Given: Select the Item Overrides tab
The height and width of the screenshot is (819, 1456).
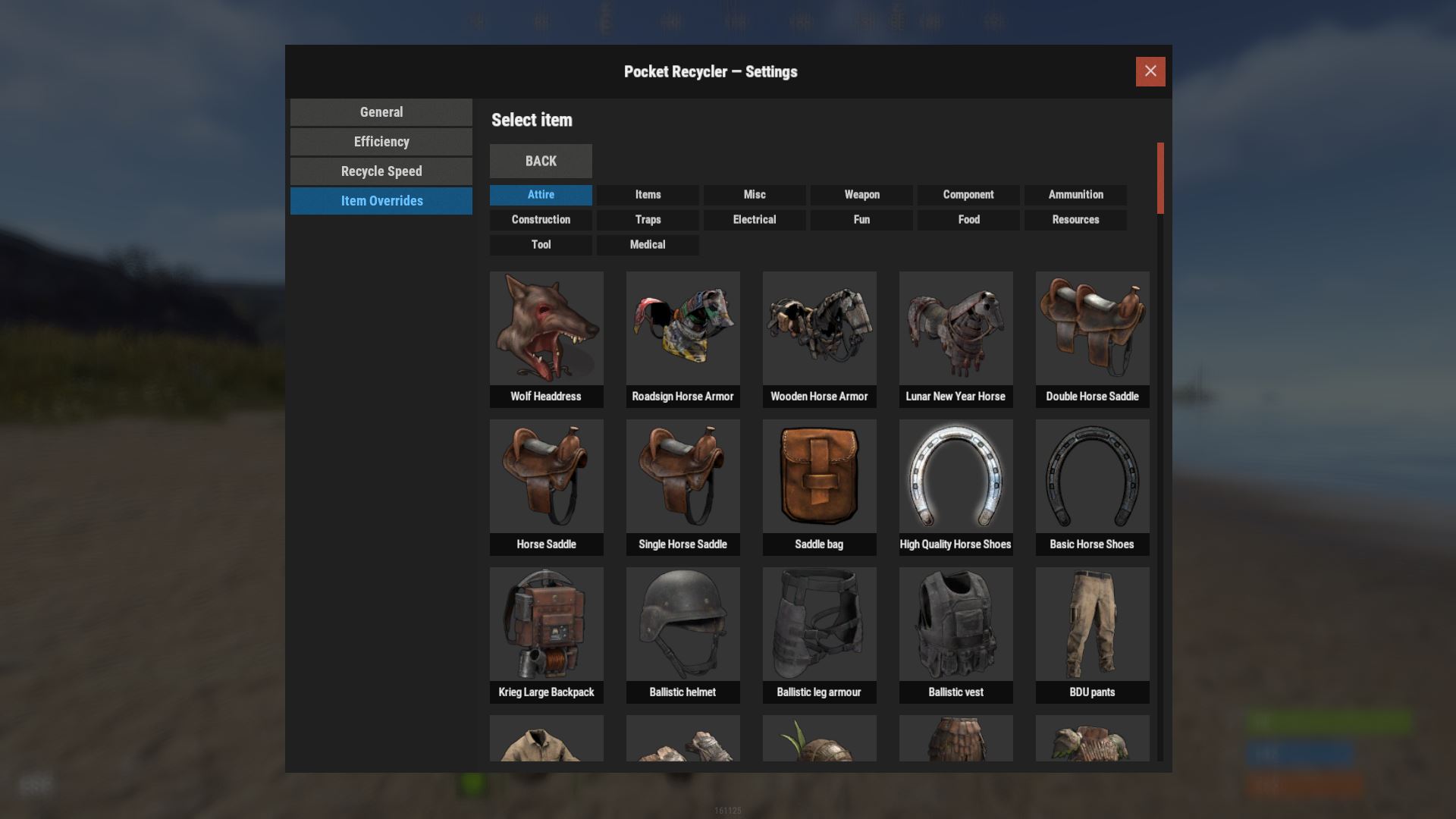Looking at the screenshot, I should click(381, 201).
